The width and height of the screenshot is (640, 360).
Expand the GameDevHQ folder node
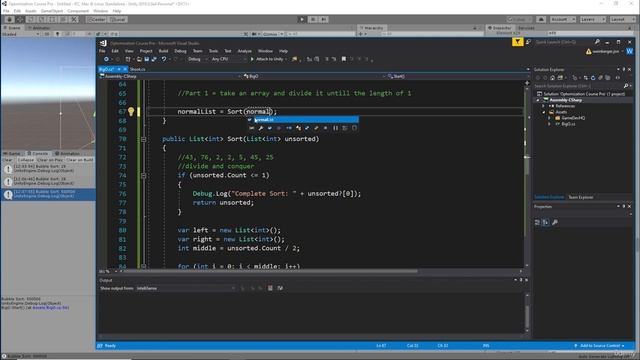point(549,118)
